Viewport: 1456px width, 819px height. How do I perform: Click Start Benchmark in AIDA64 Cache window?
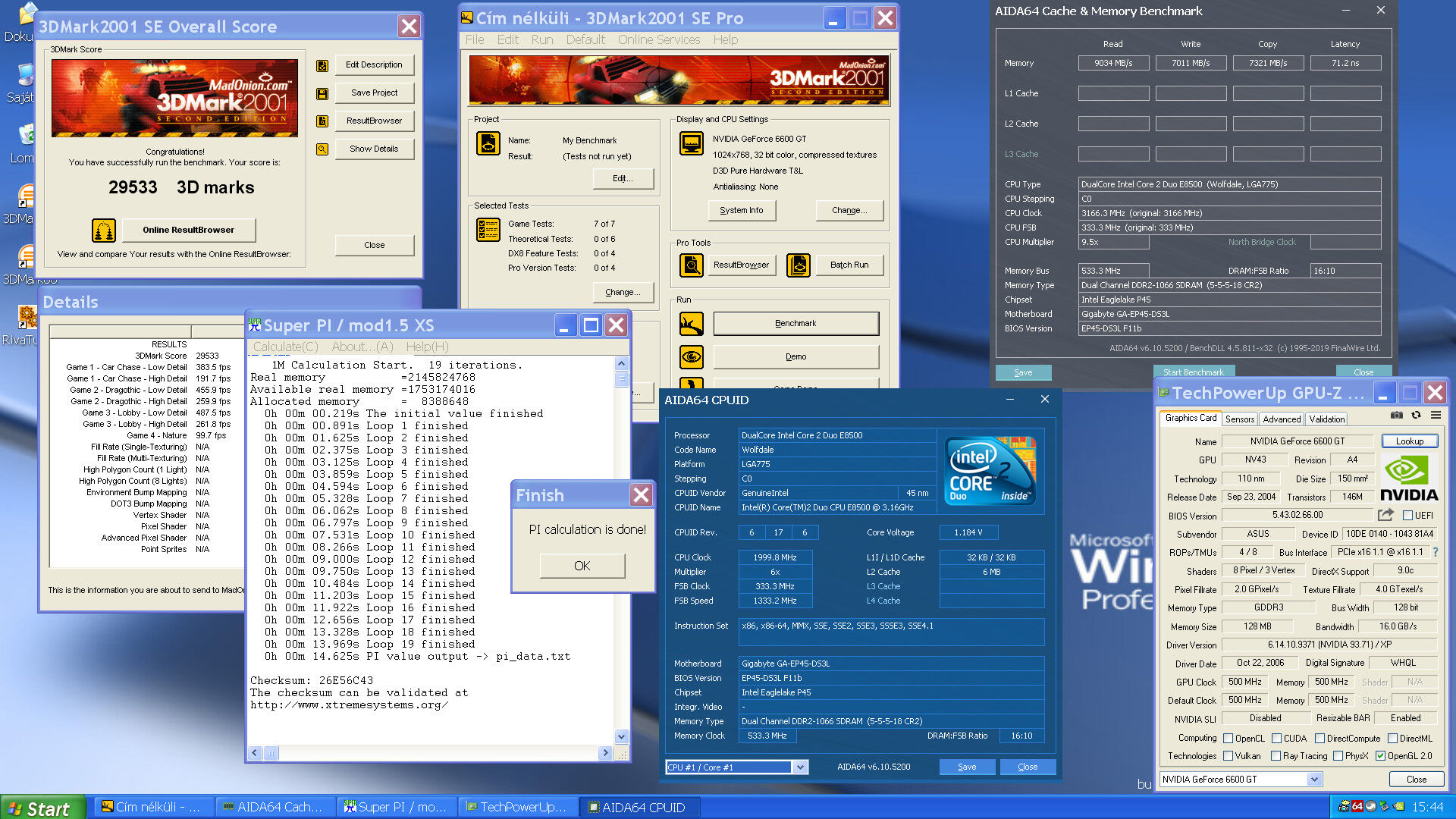1194,372
